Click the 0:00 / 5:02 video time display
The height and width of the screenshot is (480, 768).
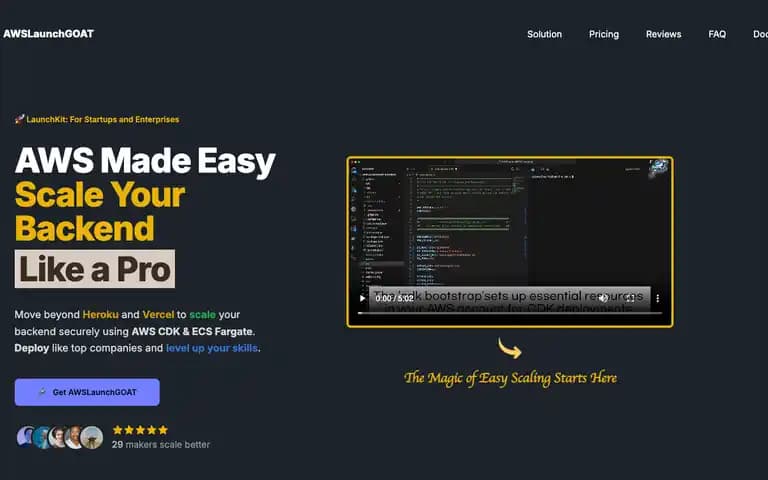(x=395, y=298)
